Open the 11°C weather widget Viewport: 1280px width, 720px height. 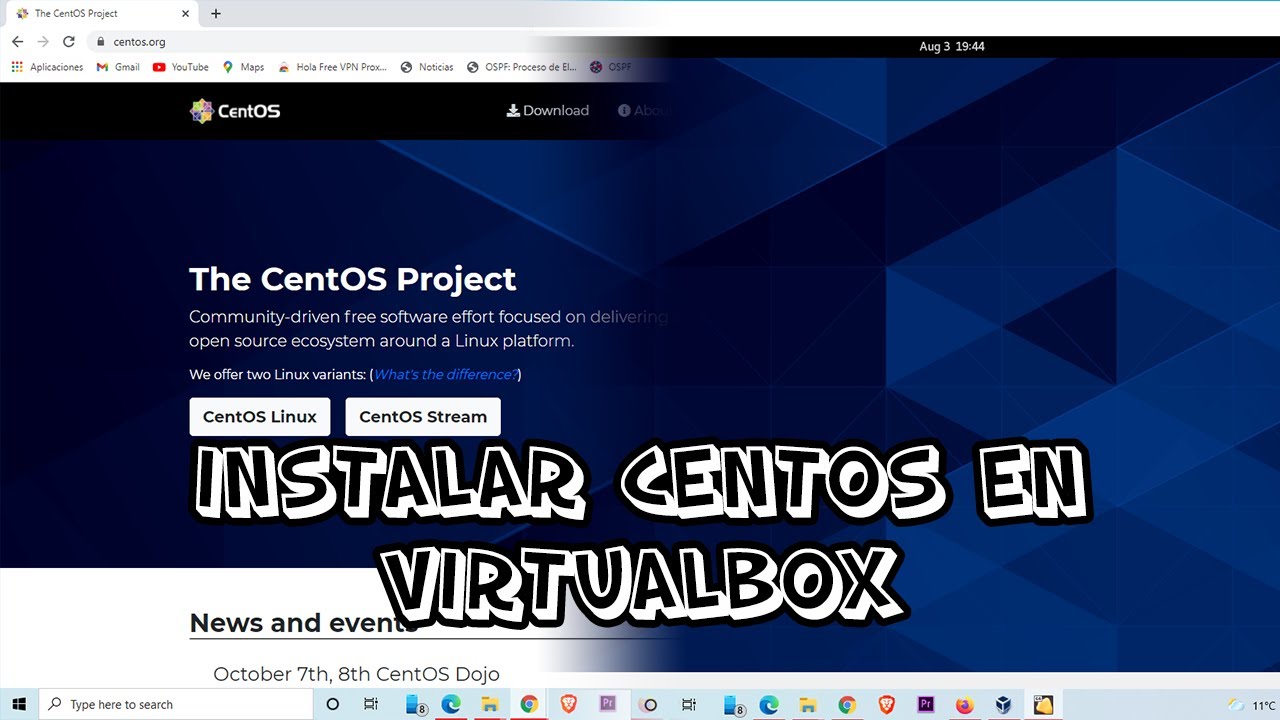point(1252,705)
